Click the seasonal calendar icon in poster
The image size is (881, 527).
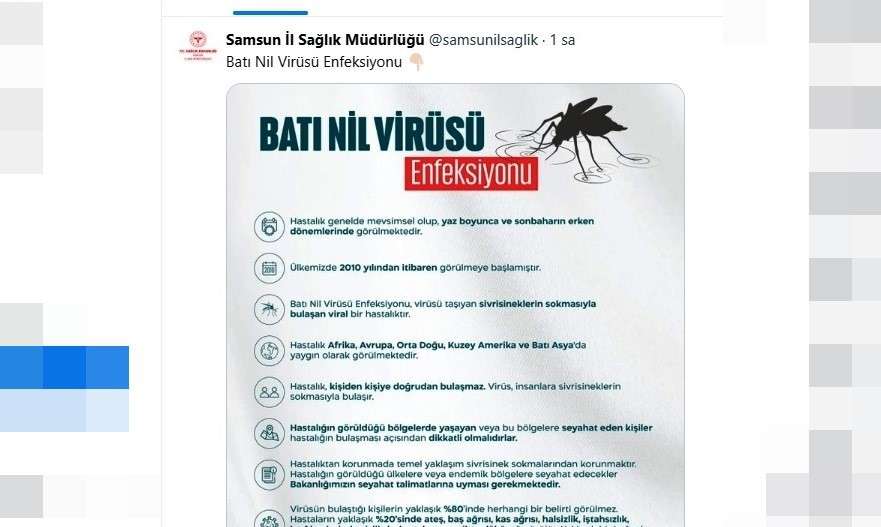pyautogui.click(x=269, y=226)
